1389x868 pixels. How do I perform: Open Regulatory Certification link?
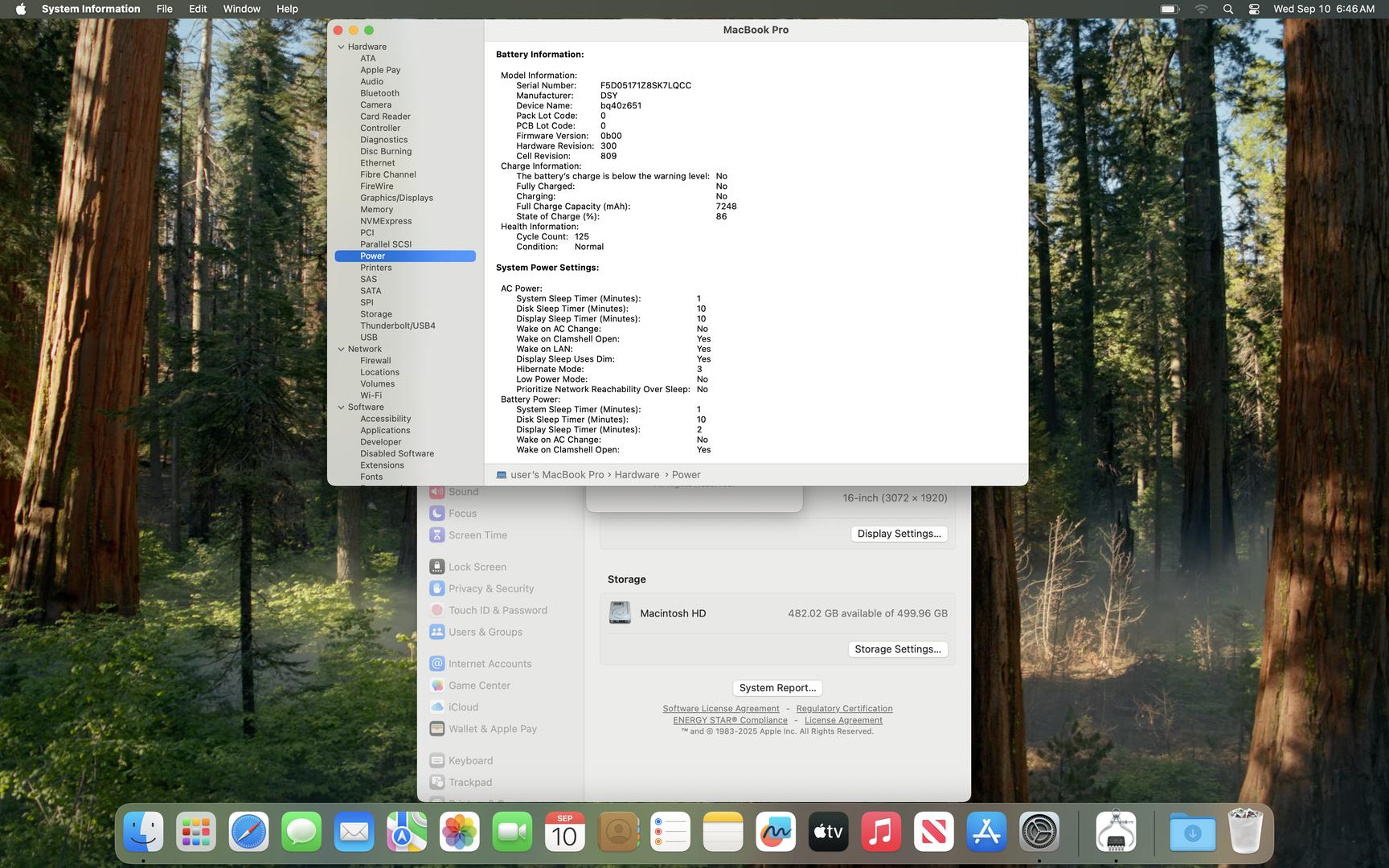pos(844,709)
